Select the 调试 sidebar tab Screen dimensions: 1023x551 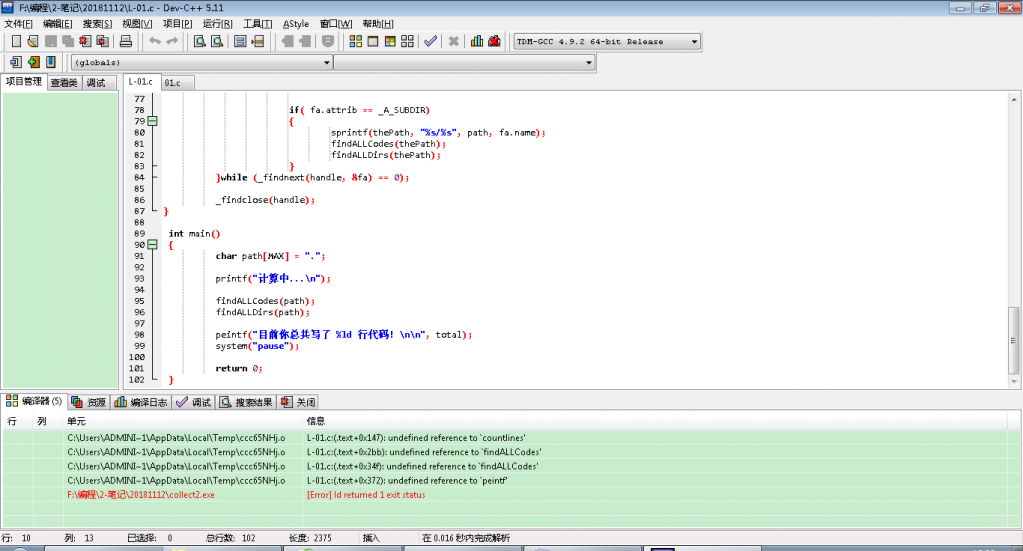(x=97, y=83)
